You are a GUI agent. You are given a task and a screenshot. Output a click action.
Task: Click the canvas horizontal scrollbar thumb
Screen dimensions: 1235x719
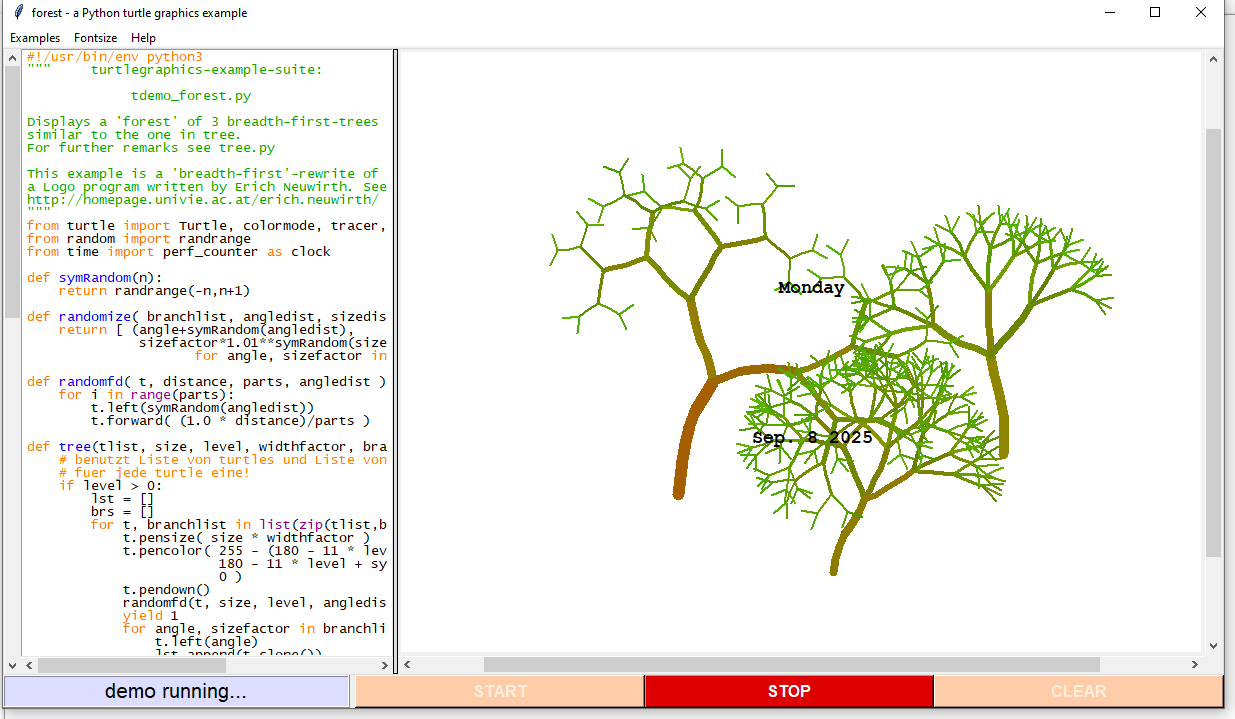point(791,665)
